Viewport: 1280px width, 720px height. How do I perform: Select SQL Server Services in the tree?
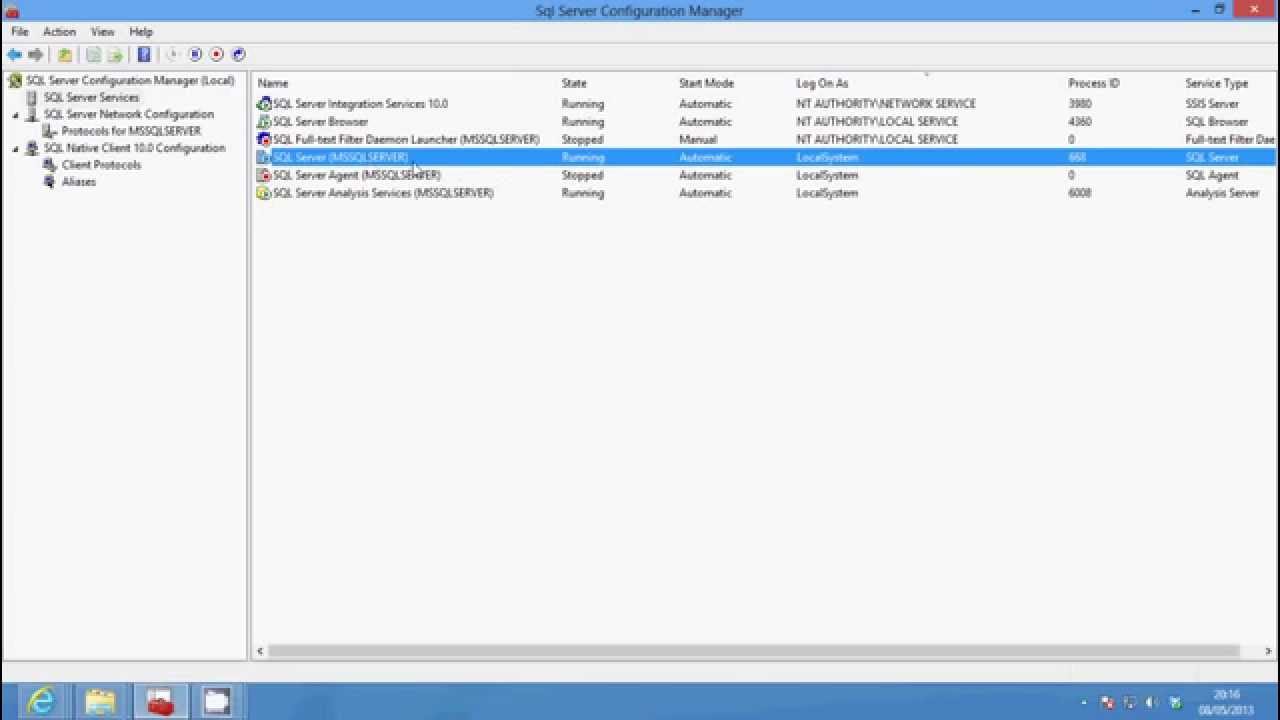click(x=91, y=97)
